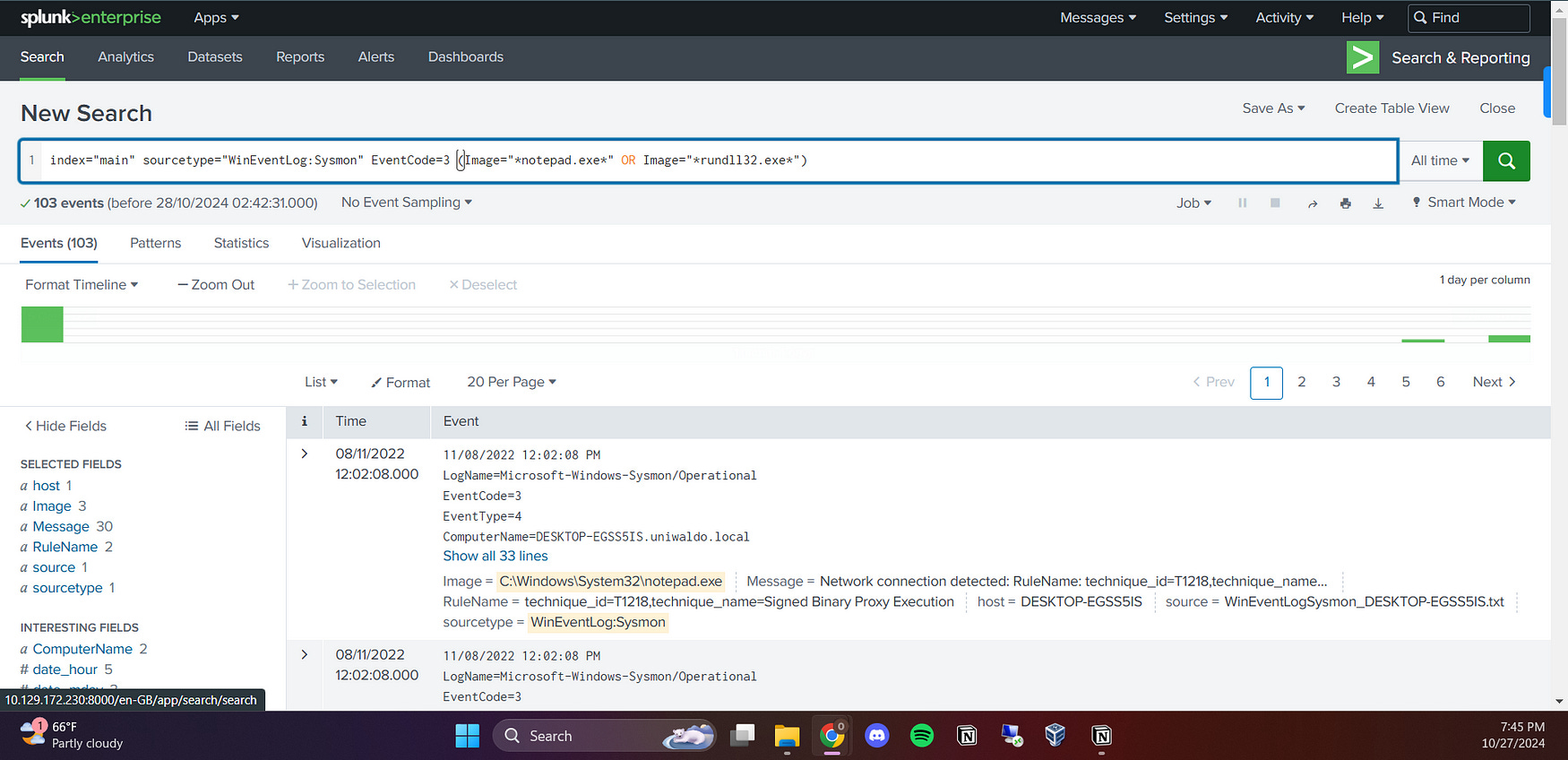Open Windows Start menu

pos(467,736)
